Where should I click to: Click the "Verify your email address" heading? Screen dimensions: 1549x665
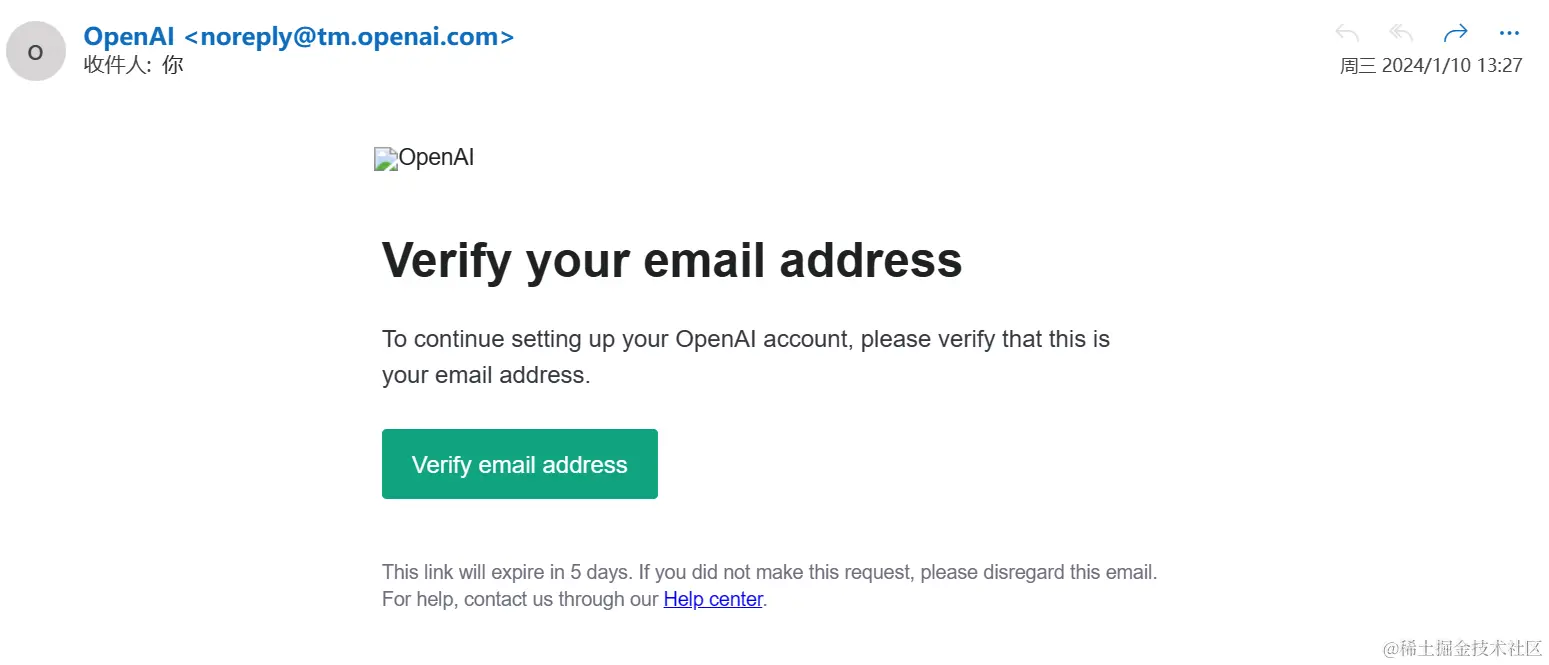[x=672, y=260]
